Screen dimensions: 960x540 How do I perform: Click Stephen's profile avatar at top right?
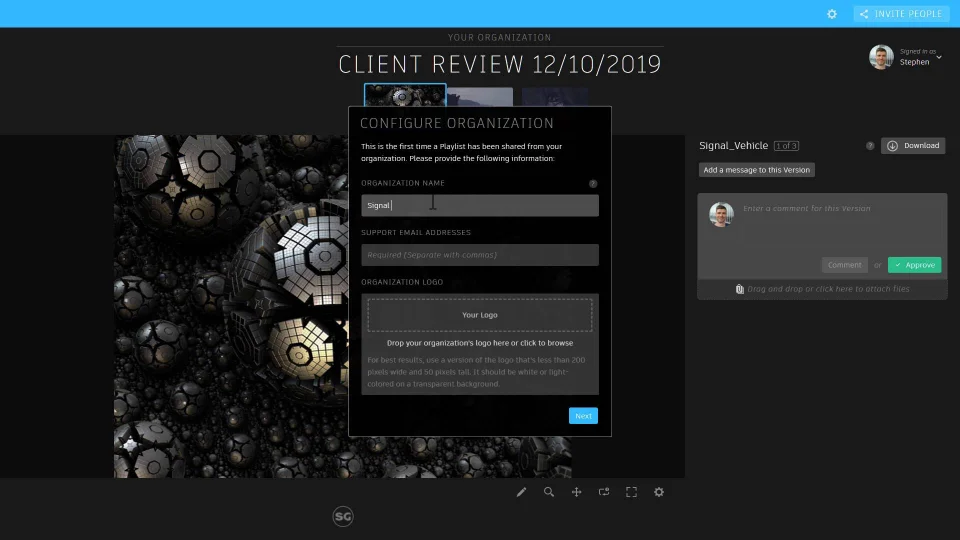point(881,57)
